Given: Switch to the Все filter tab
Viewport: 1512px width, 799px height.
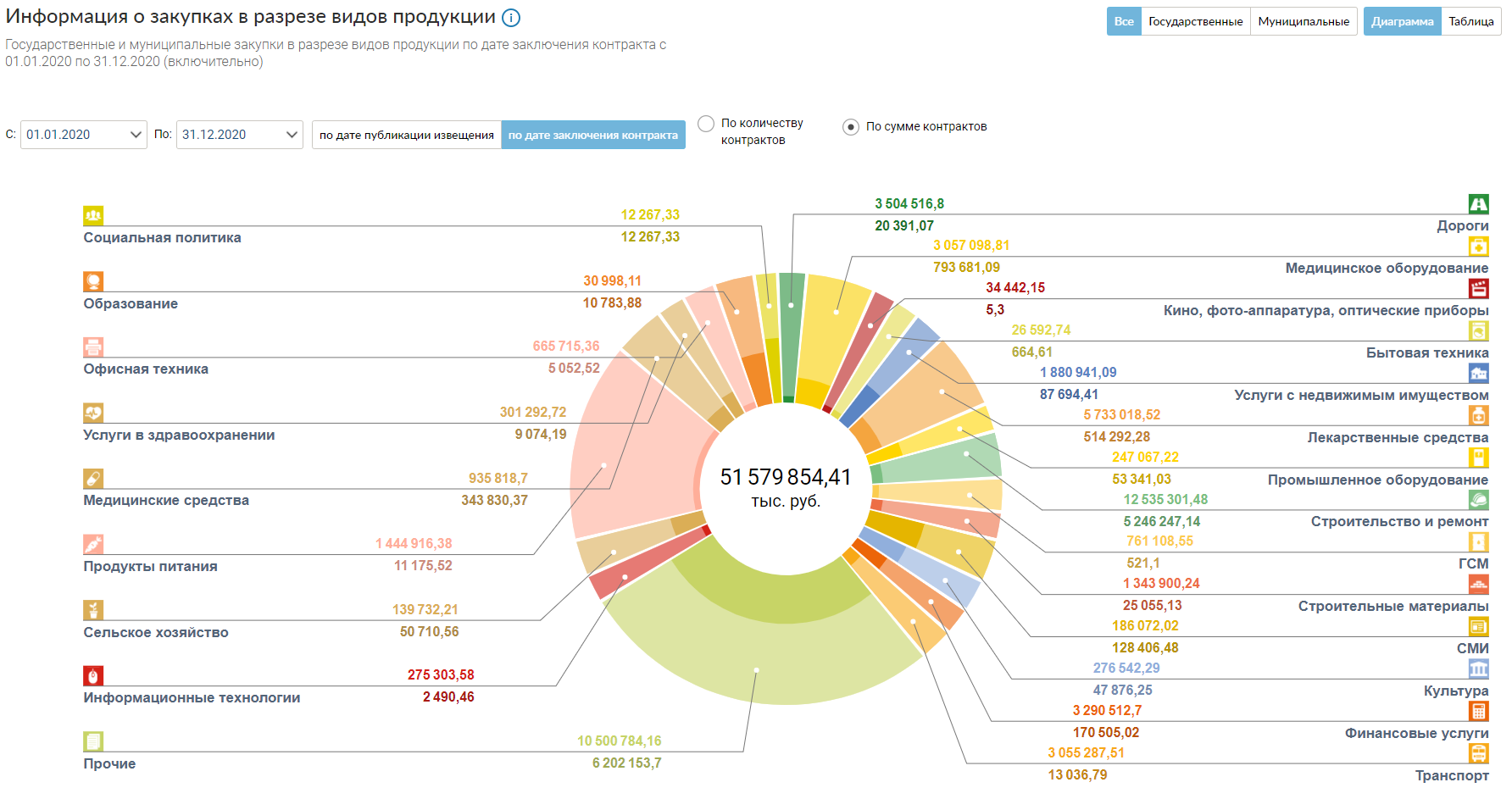Looking at the screenshot, I should (1124, 21).
